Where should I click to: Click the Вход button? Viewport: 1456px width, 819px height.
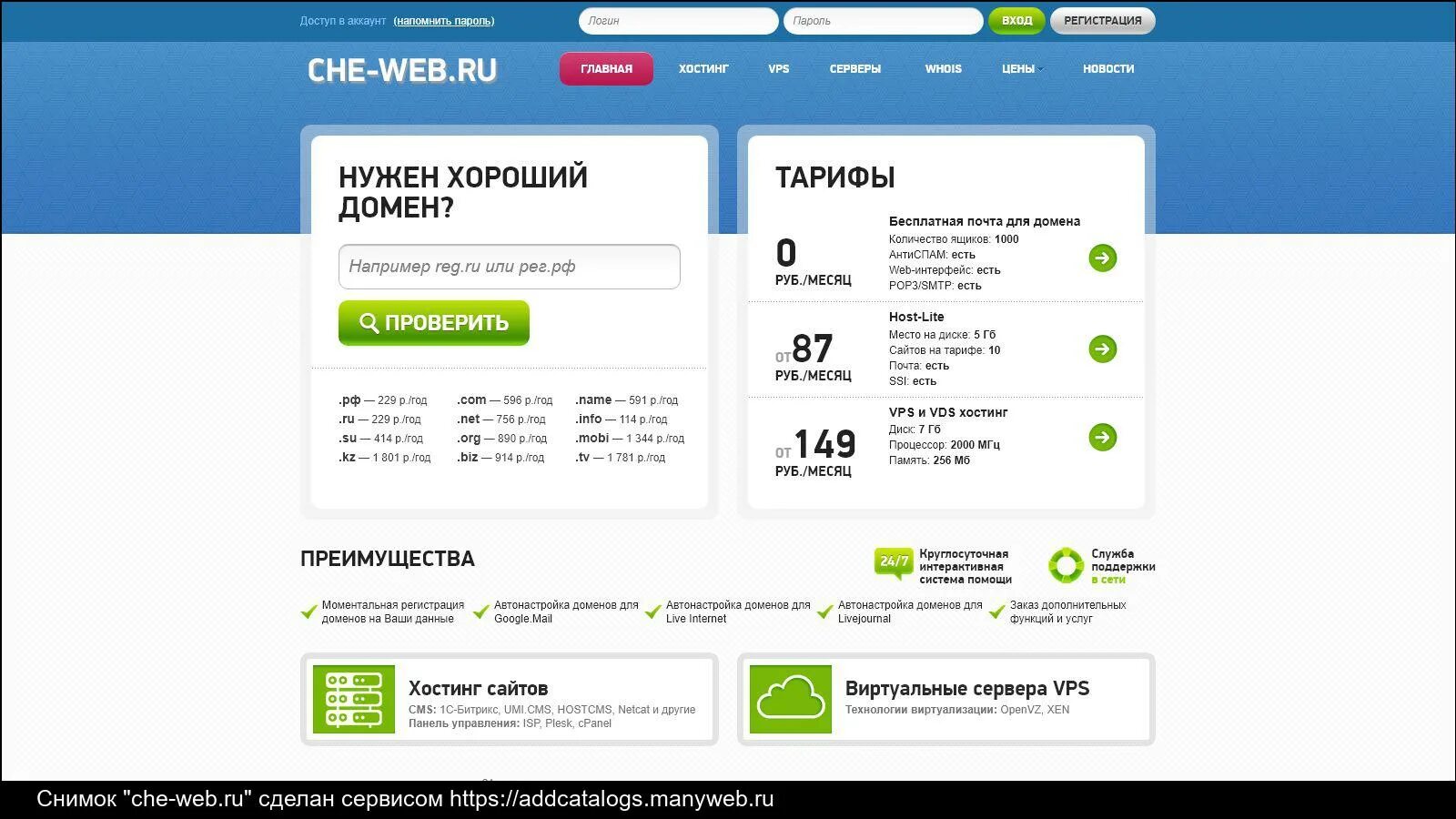(x=1016, y=21)
